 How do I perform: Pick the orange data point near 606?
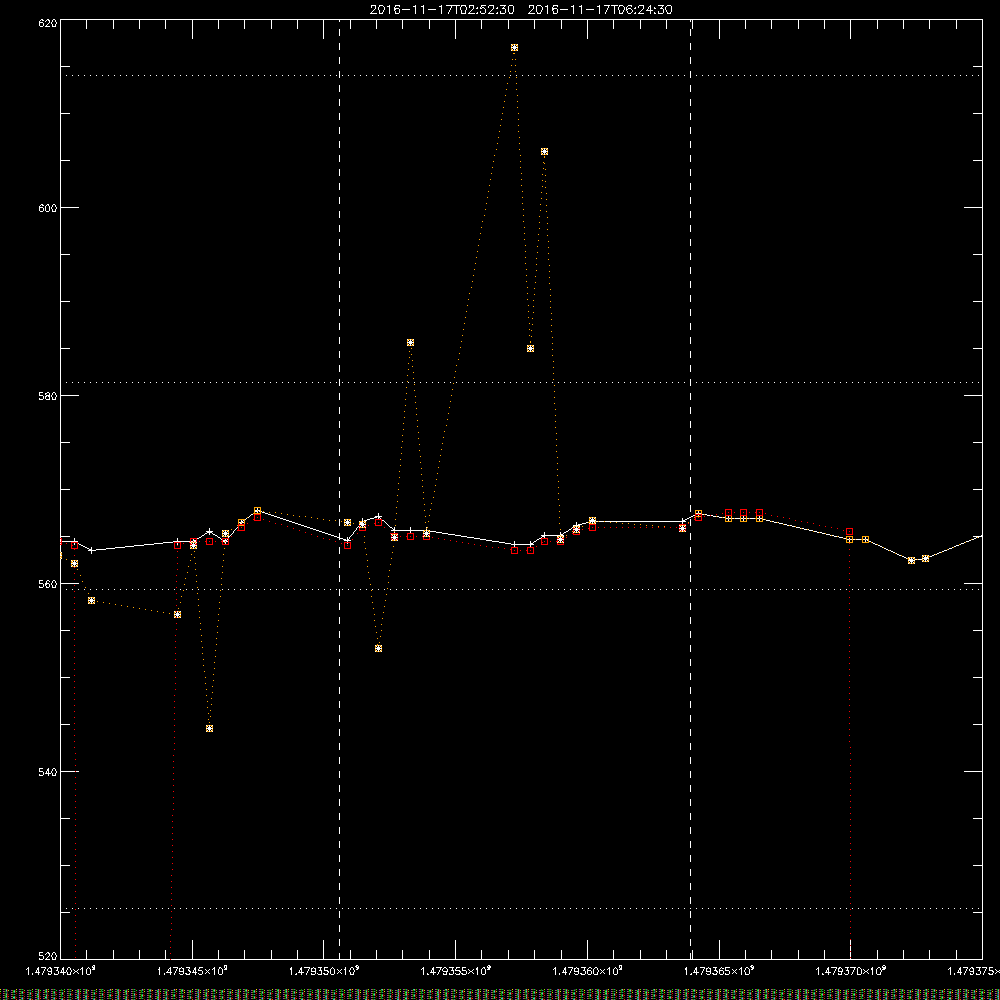point(545,152)
